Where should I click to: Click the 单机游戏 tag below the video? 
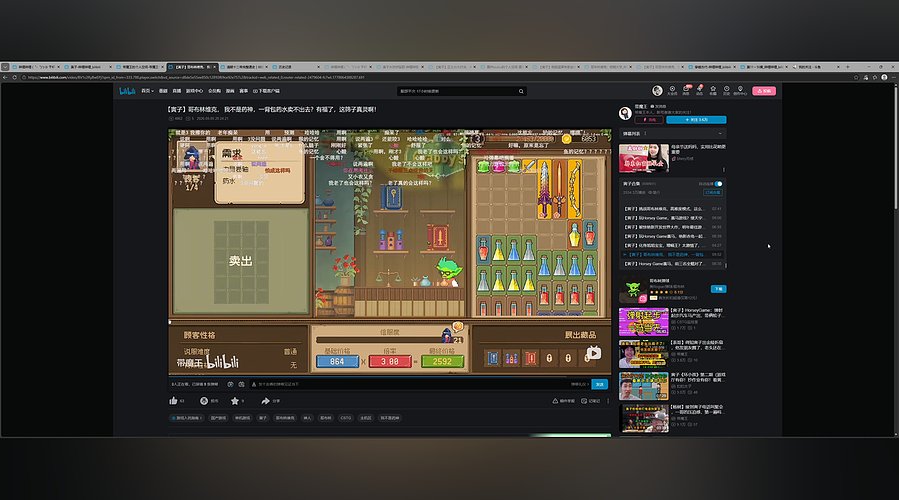coord(243,418)
